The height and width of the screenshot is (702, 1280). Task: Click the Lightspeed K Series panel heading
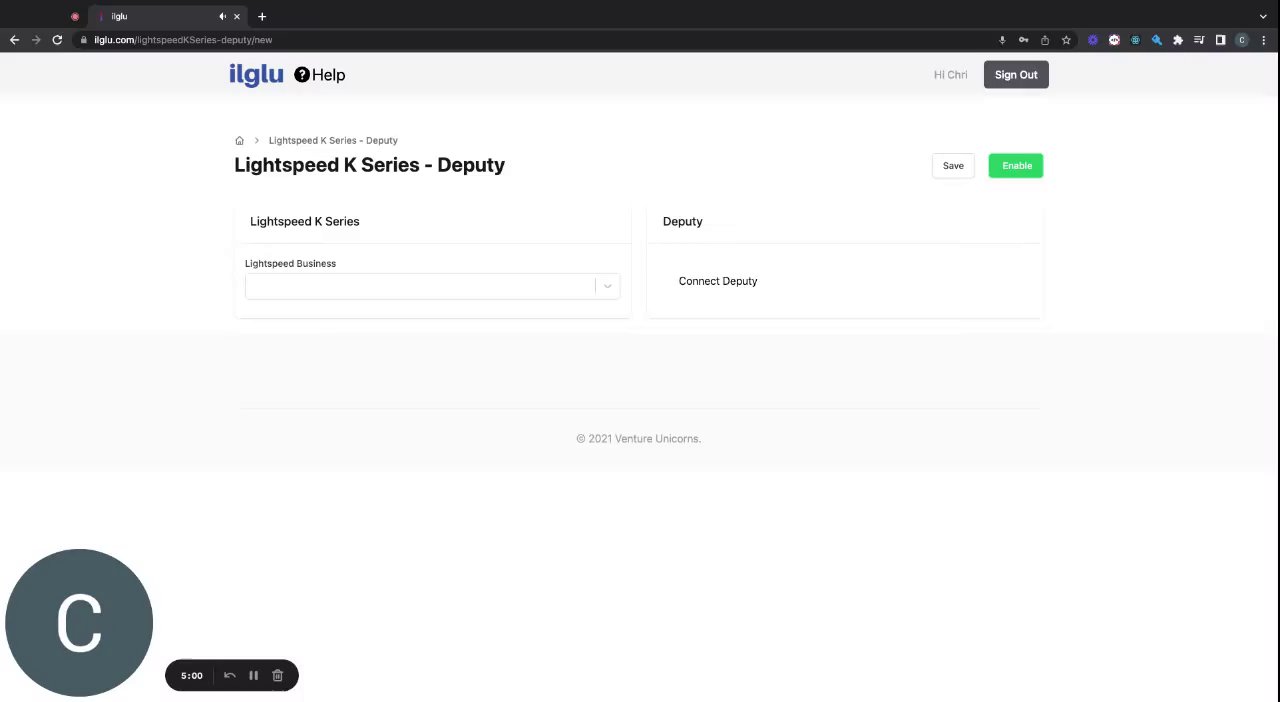(304, 221)
